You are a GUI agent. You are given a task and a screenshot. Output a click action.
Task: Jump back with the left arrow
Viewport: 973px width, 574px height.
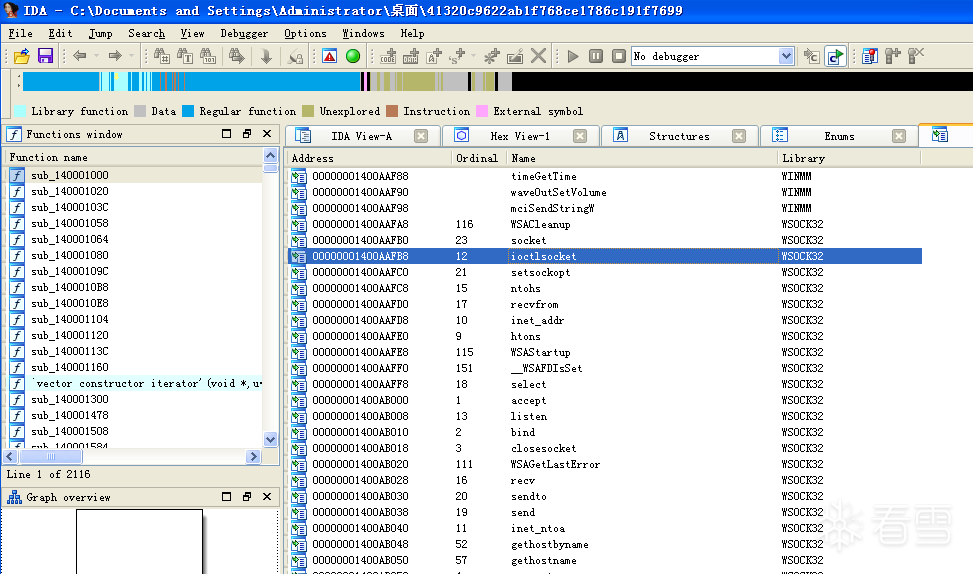tap(79, 56)
